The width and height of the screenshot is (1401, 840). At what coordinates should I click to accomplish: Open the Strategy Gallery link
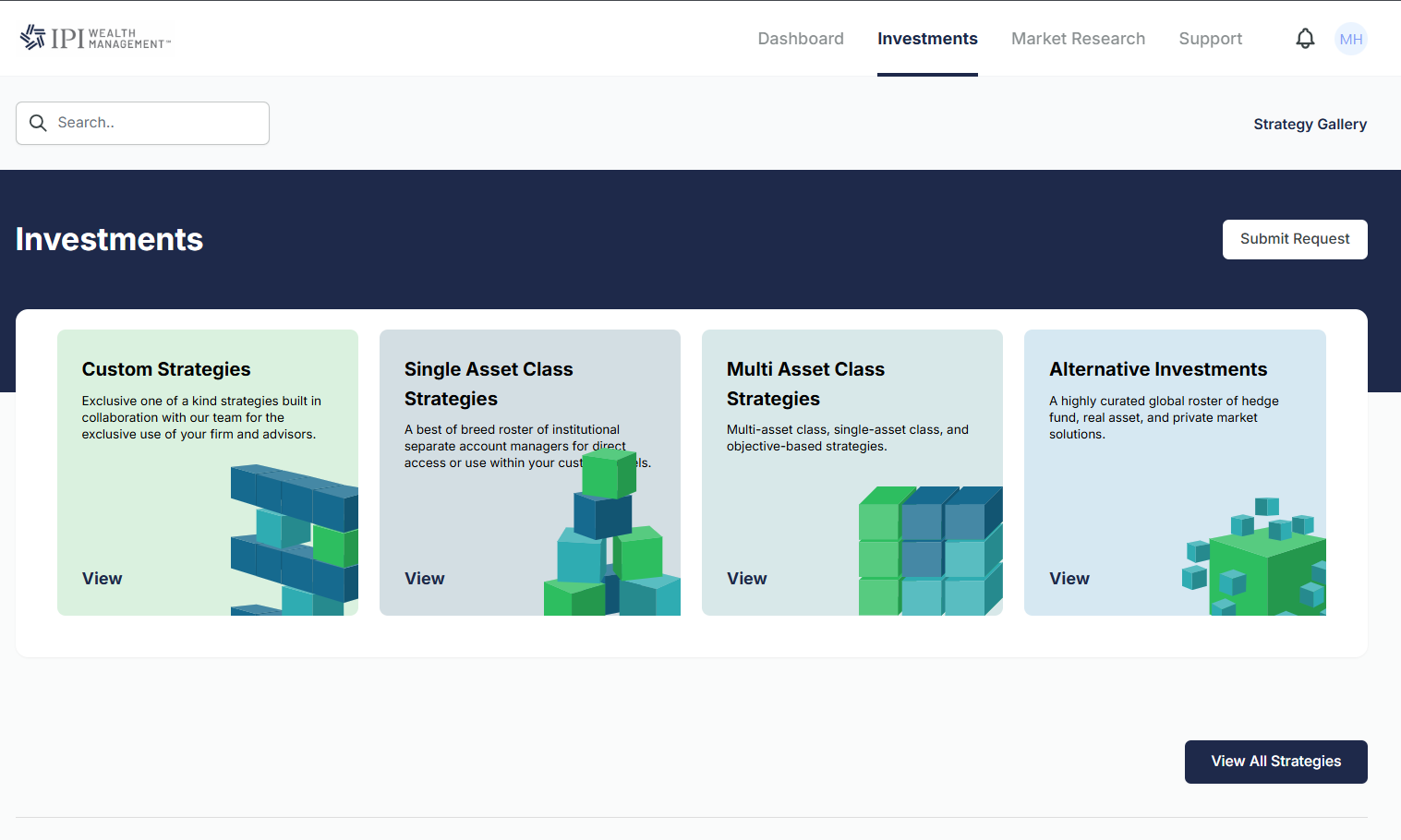coord(1310,124)
